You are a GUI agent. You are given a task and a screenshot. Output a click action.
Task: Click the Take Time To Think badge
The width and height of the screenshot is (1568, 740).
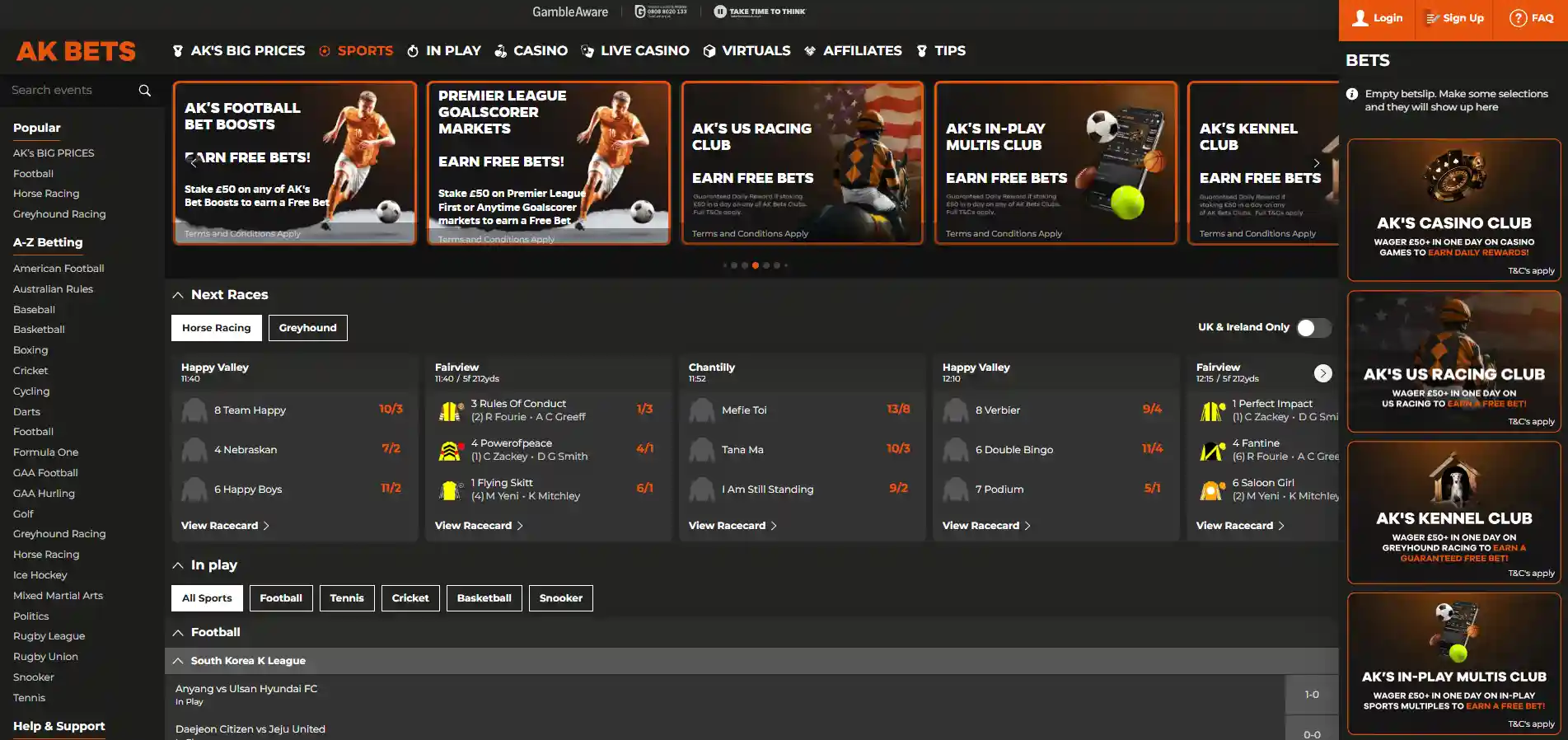click(x=760, y=12)
